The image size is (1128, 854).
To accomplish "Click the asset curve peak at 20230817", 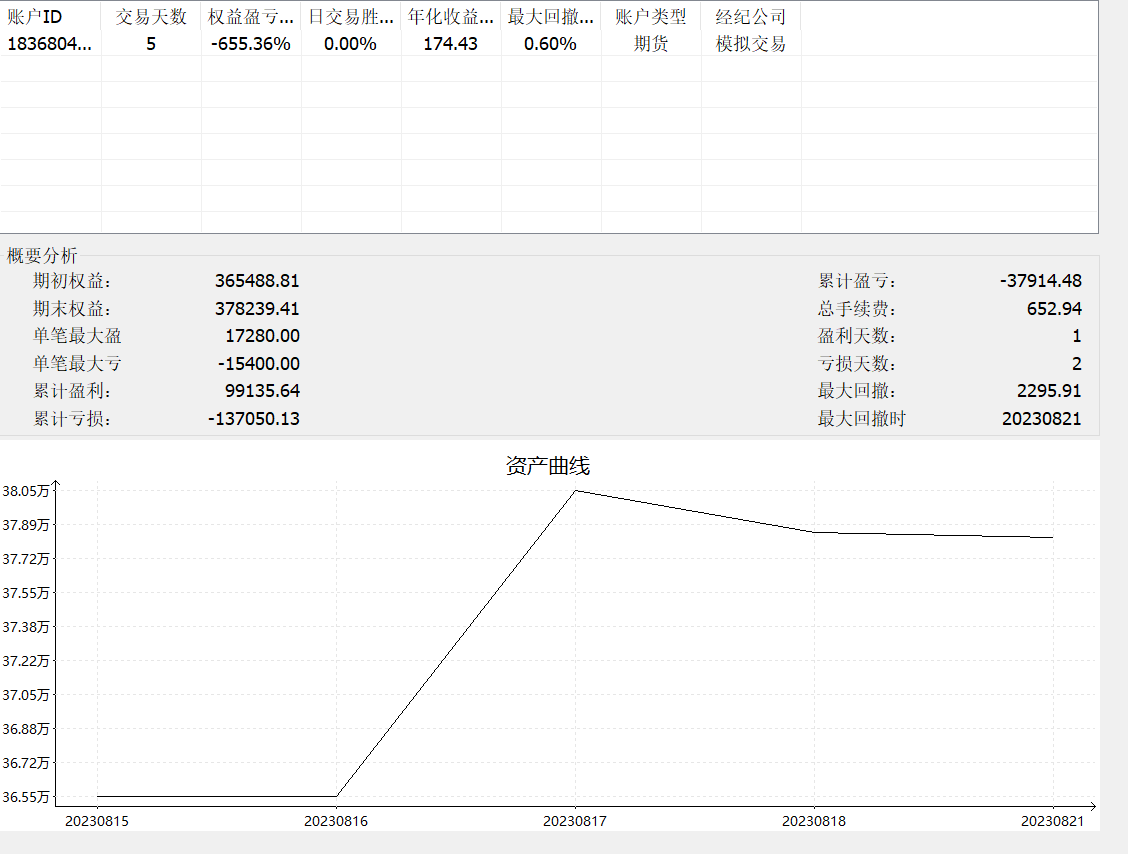I will pos(576,491).
